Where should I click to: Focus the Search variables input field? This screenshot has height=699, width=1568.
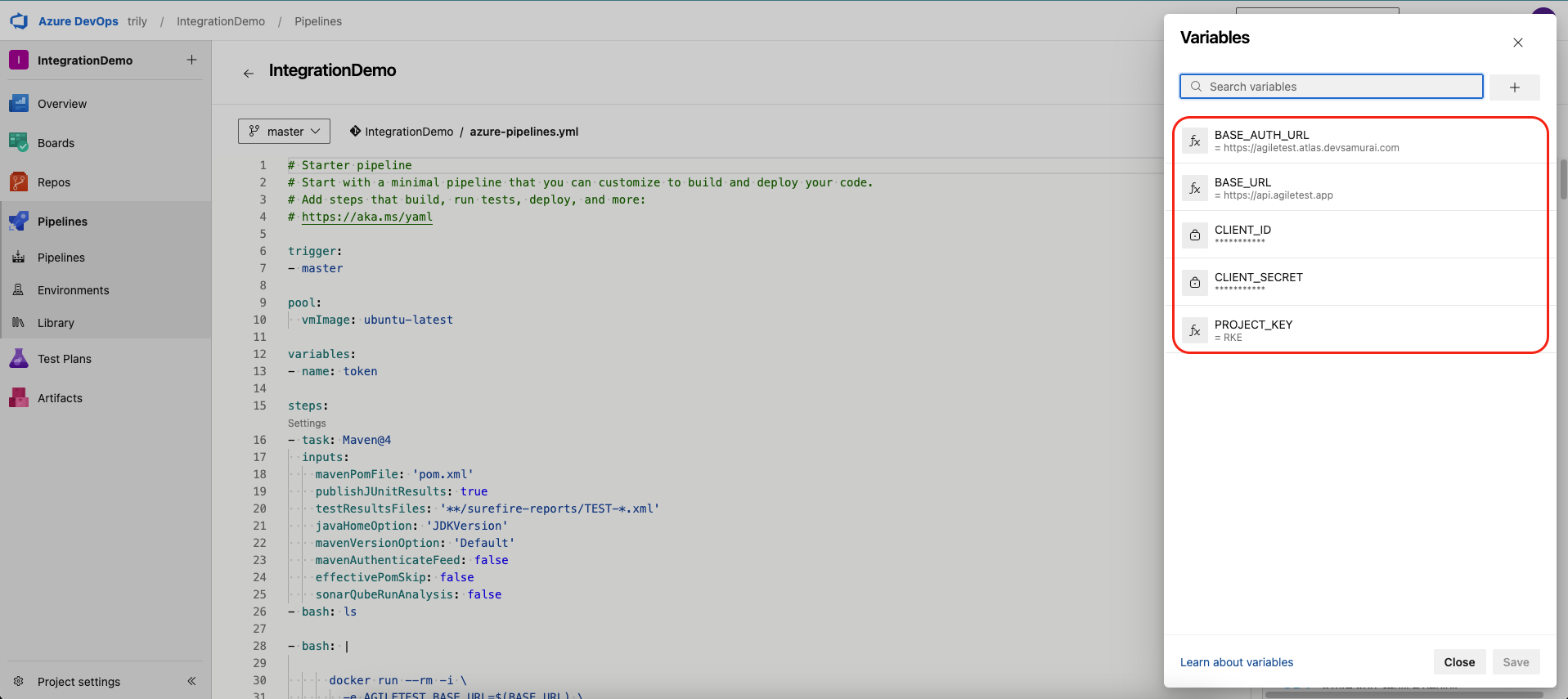1332,87
